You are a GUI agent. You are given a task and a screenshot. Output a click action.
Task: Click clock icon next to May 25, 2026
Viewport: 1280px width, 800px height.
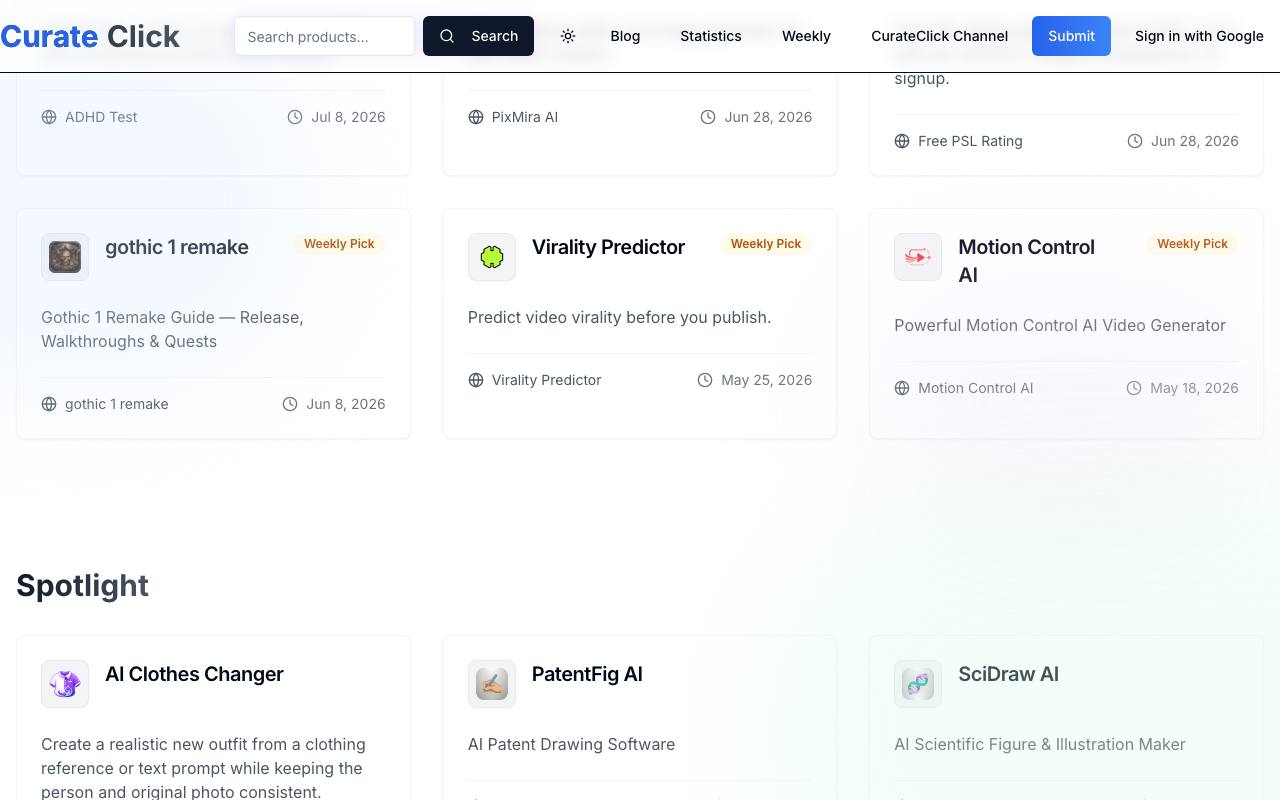point(705,380)
